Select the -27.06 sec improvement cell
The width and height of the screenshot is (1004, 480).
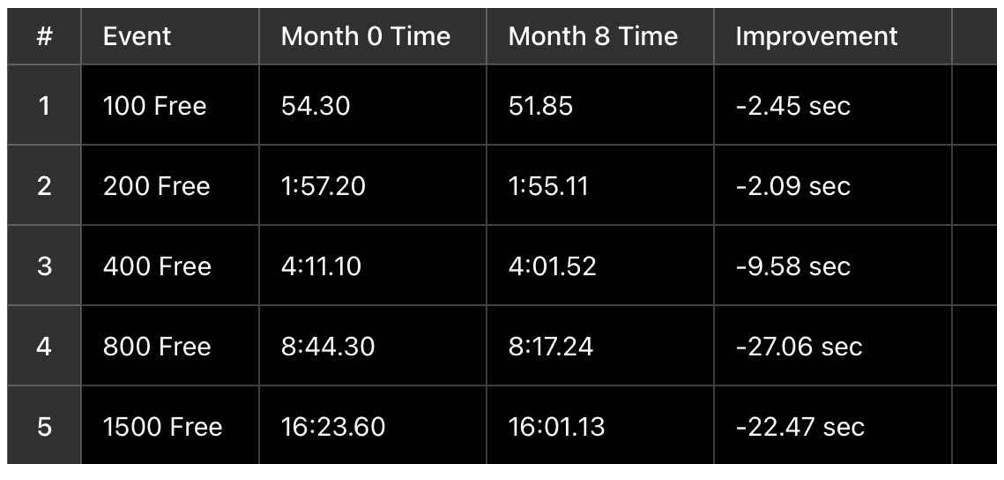click(x=832, y=346)
